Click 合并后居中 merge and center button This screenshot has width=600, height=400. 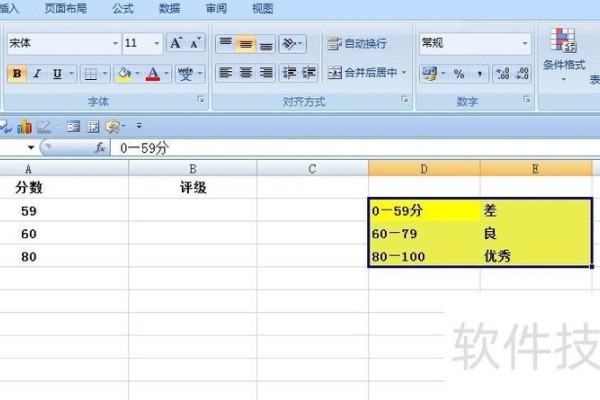click(362, 72)
